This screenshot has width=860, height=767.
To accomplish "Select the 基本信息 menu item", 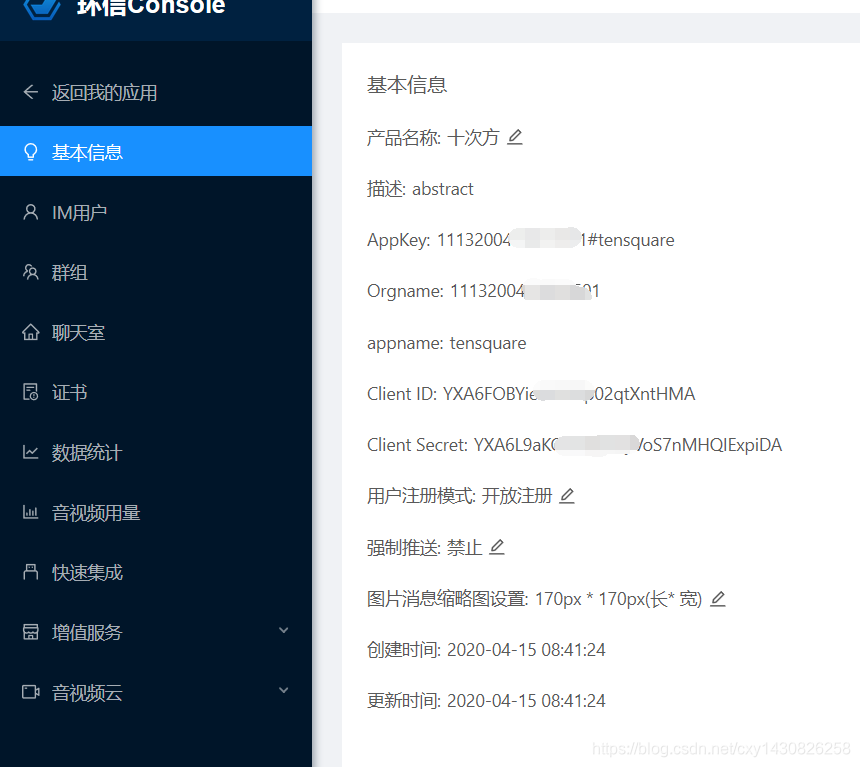I will point(156,151).
